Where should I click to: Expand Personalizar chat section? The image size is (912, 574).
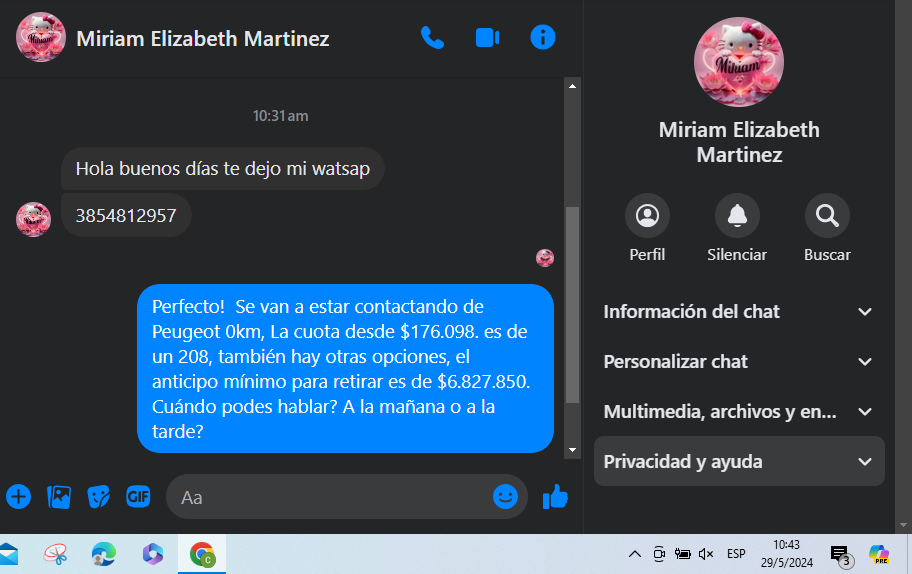tap(739, 362)
